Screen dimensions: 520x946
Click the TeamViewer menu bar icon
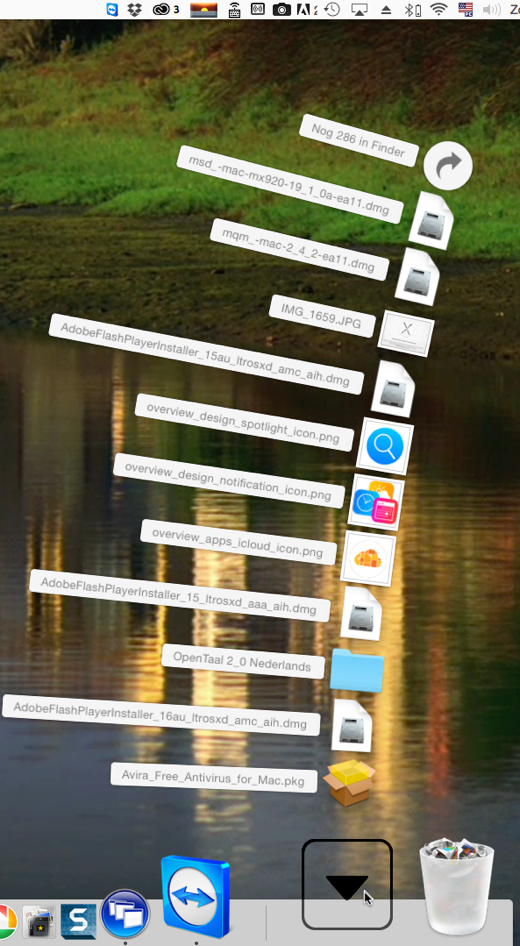tap(112, 9)
